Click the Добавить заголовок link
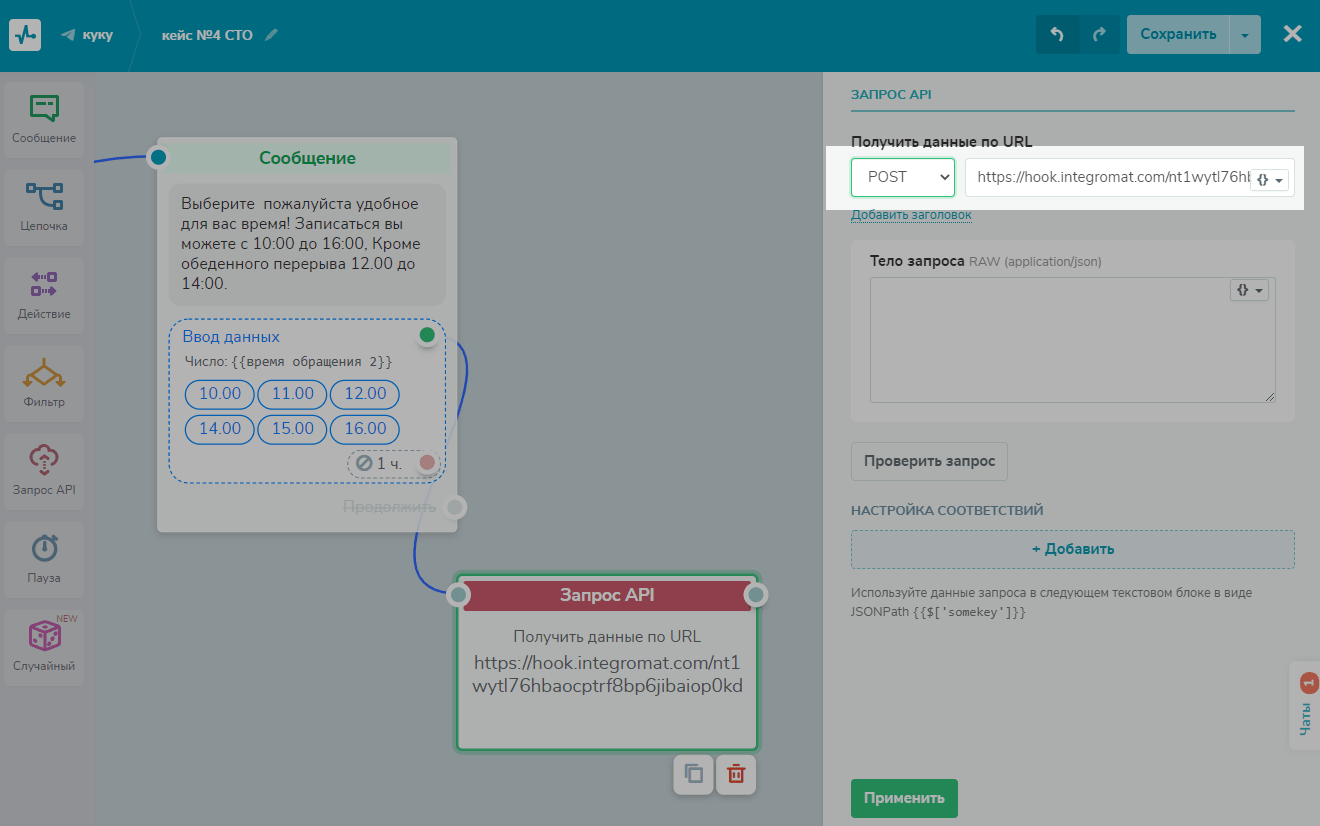Viewport: 1320px width, 826px height. [x=911, y=215]
